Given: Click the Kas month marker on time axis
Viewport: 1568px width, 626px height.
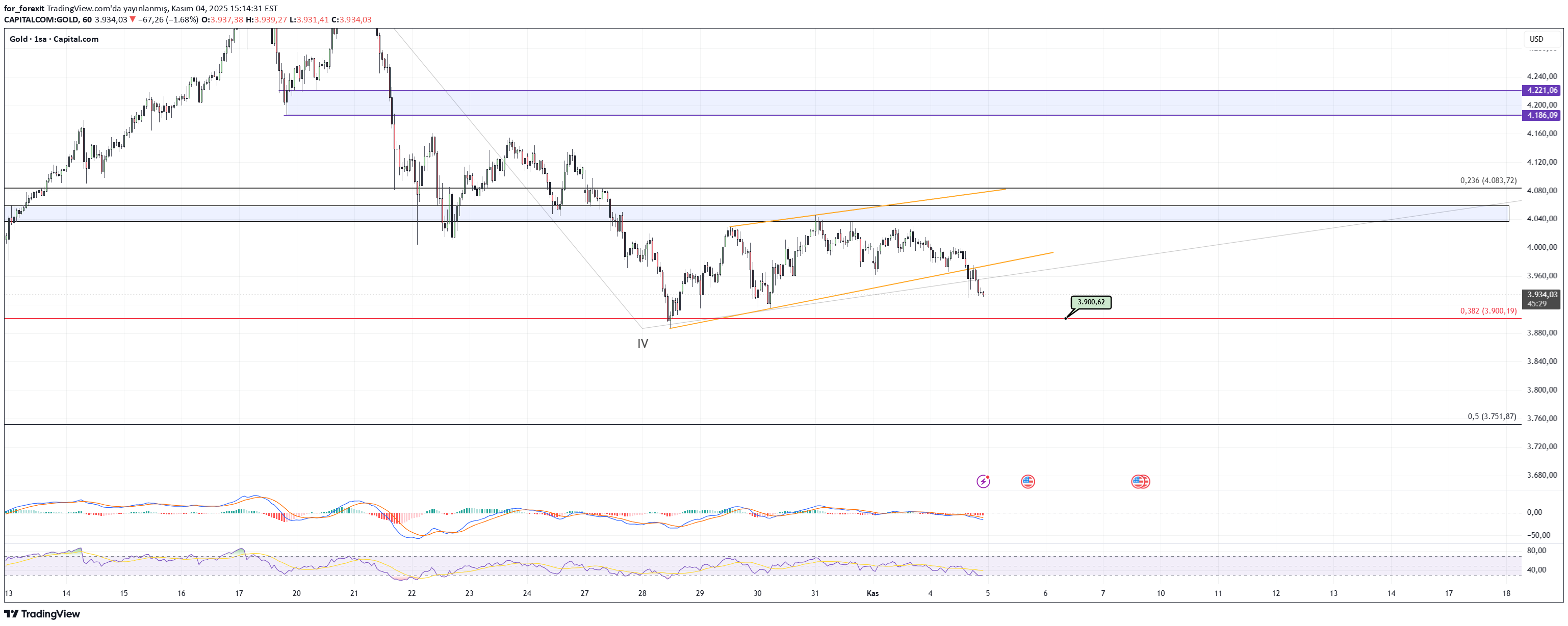Looking at the screenshot, I should 872,593.
